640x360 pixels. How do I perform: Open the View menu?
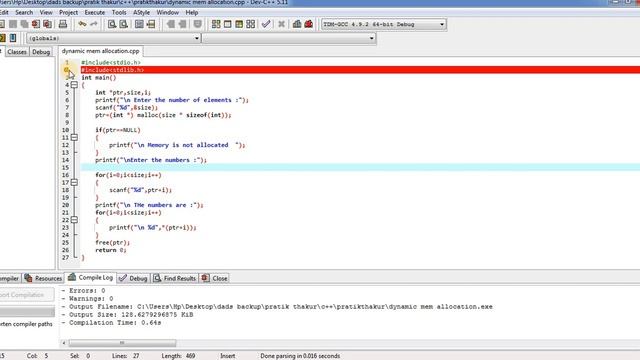[x=46, y=13]
